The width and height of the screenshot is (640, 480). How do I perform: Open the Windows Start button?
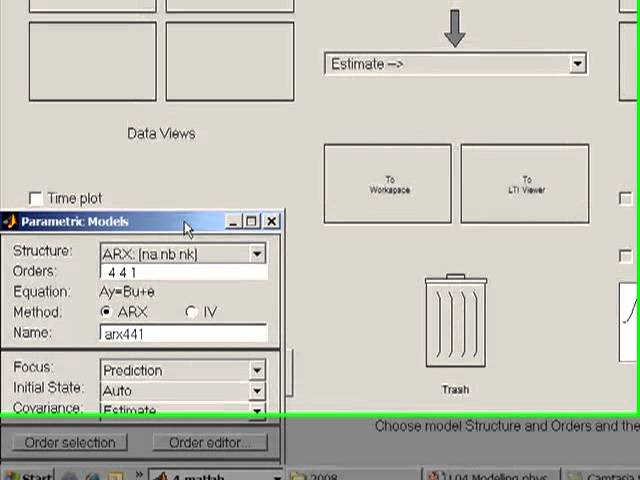[x=28, y=475]
